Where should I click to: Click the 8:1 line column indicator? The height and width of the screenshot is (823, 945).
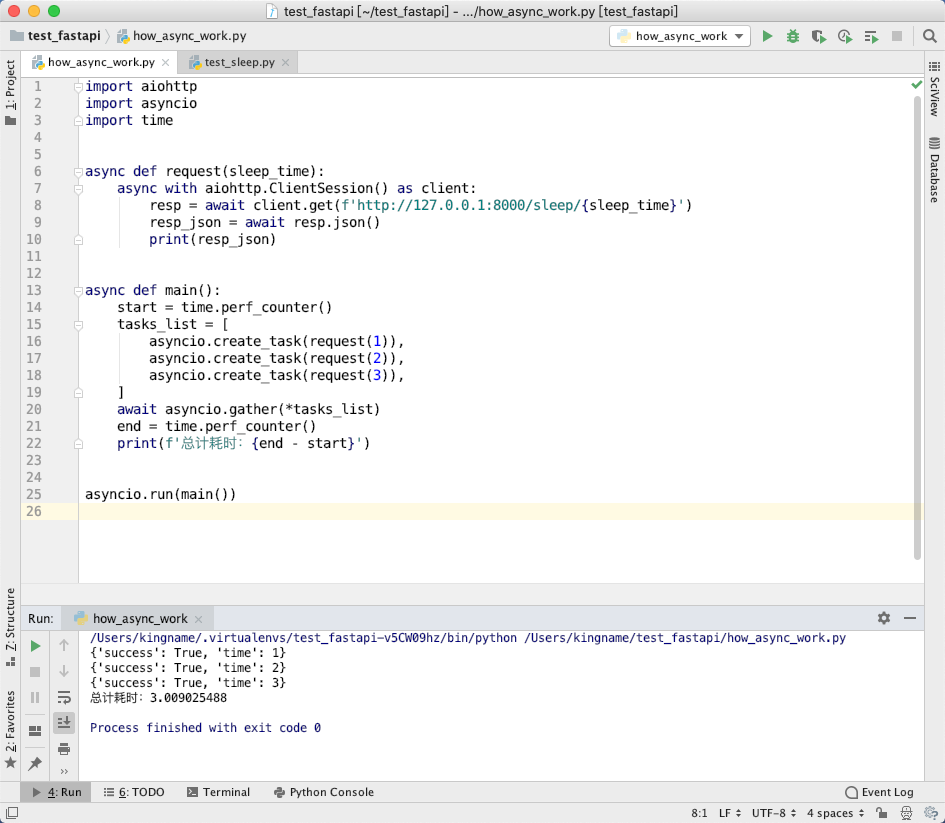(x=699, y=813)
